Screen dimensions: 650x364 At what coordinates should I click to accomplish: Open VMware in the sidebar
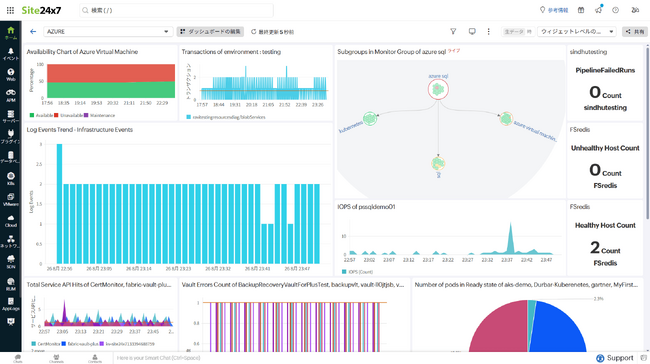pos(11,199)
